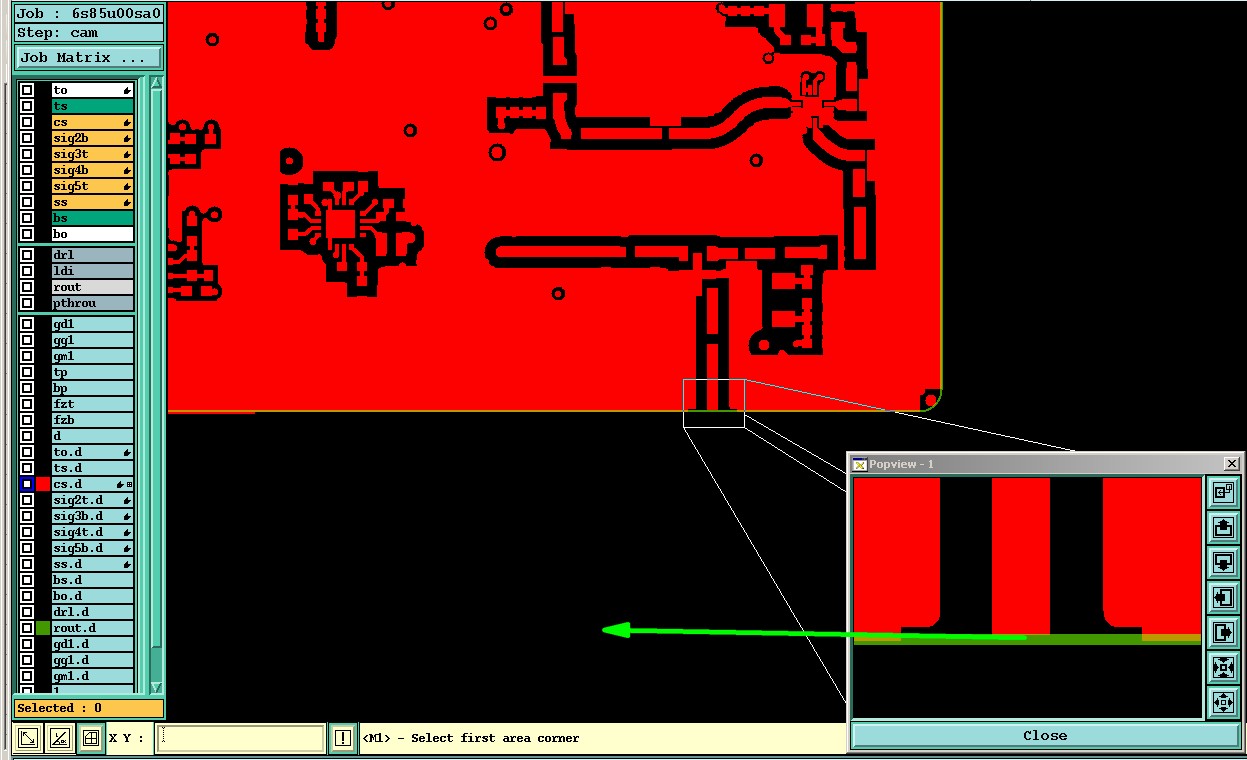Open the Job Matrix dialog
Viewport: 1247px width, 760px height.
(89, 58)
